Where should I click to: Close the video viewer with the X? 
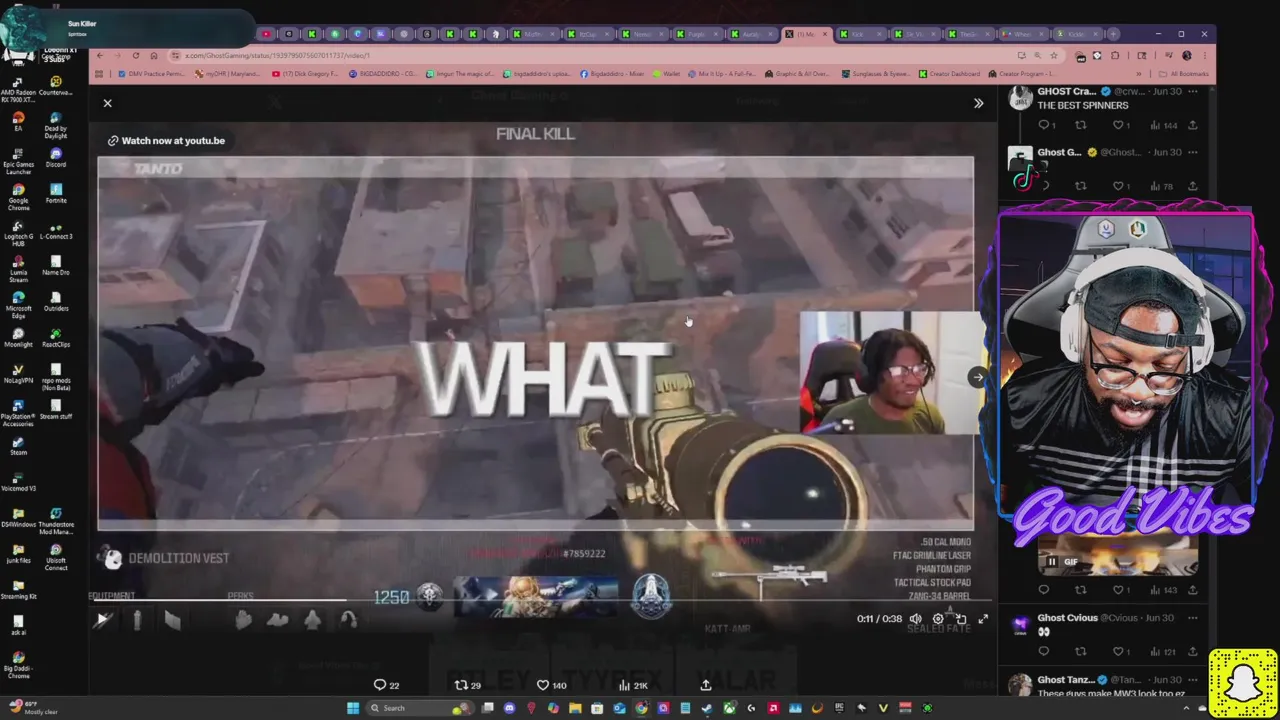click(108, 103)
